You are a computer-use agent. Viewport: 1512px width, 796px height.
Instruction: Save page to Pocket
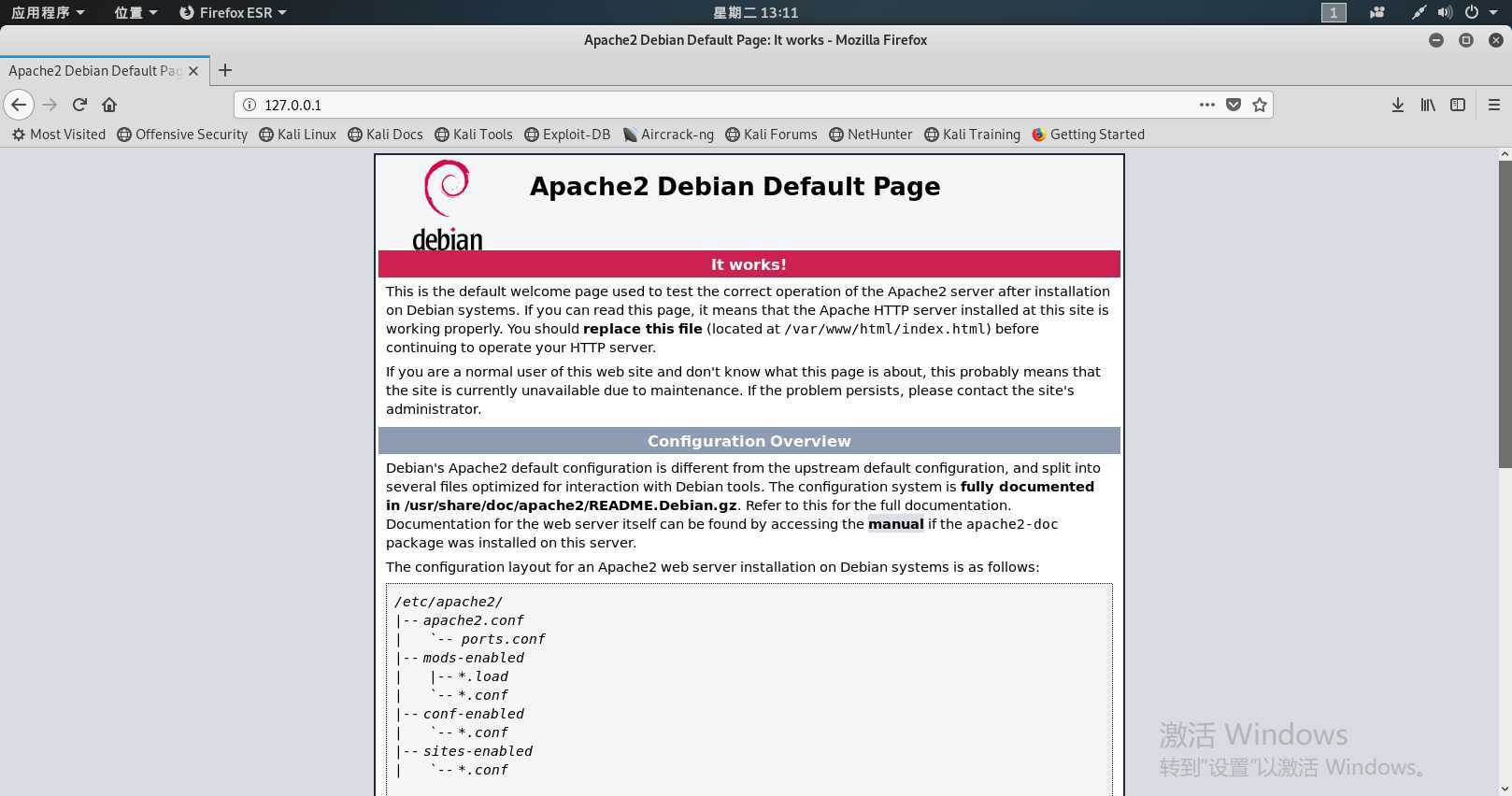pos(1234,105)
